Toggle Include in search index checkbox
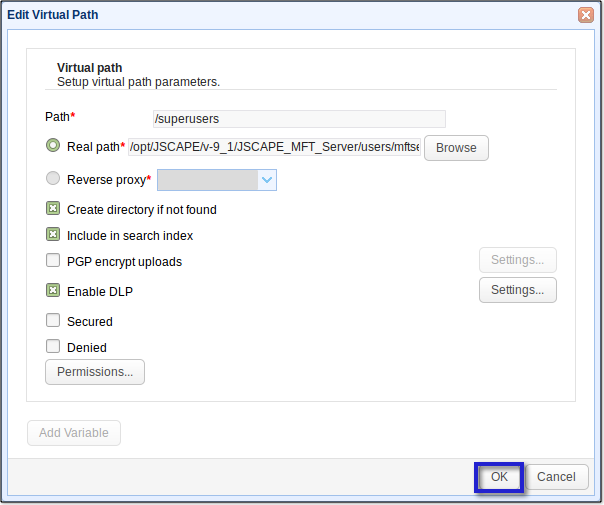The width and height of the screenshot is (604, 505). tap(53, 235)
